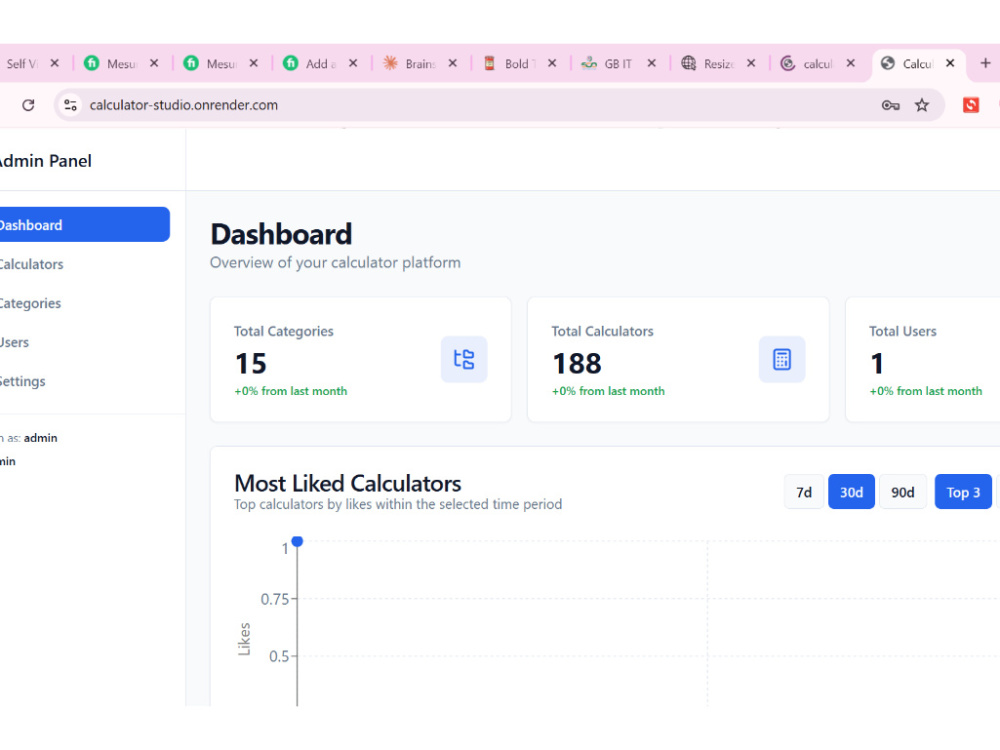The image size is (1000, 750).
Task: Select the 7d time period
Action: 804,492
